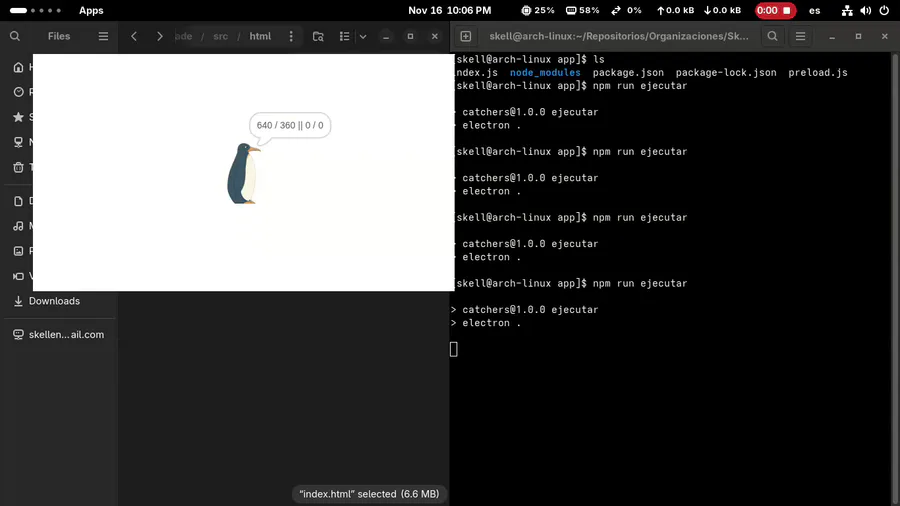
Task: Open the network status icon
Action: (847, 10)
